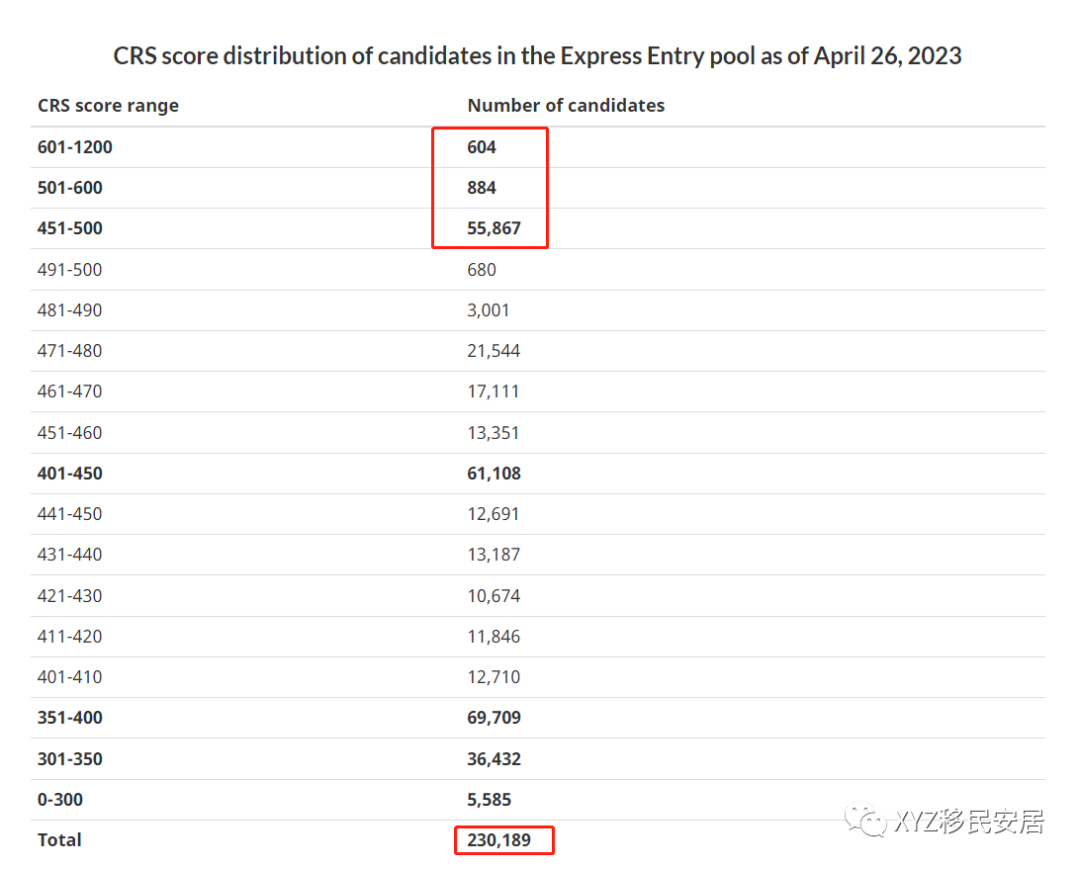
Task: Click the XYZ移民安居 watermark text
Action: click(969, 821)
